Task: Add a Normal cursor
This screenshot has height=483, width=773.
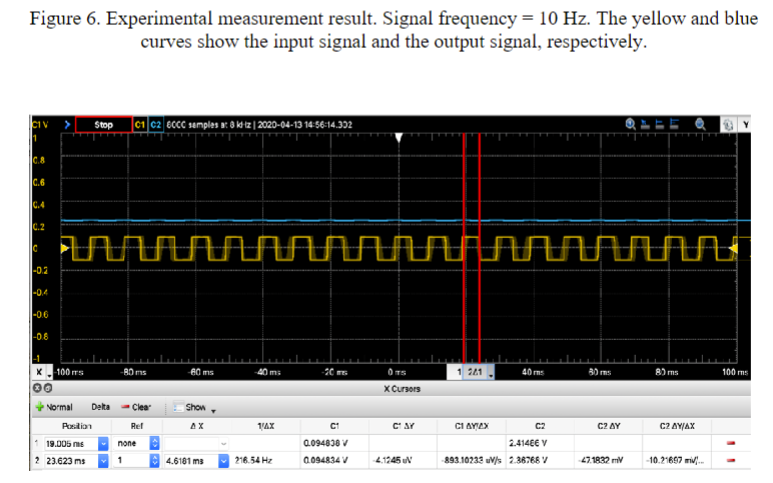Action: pos(54,407)
